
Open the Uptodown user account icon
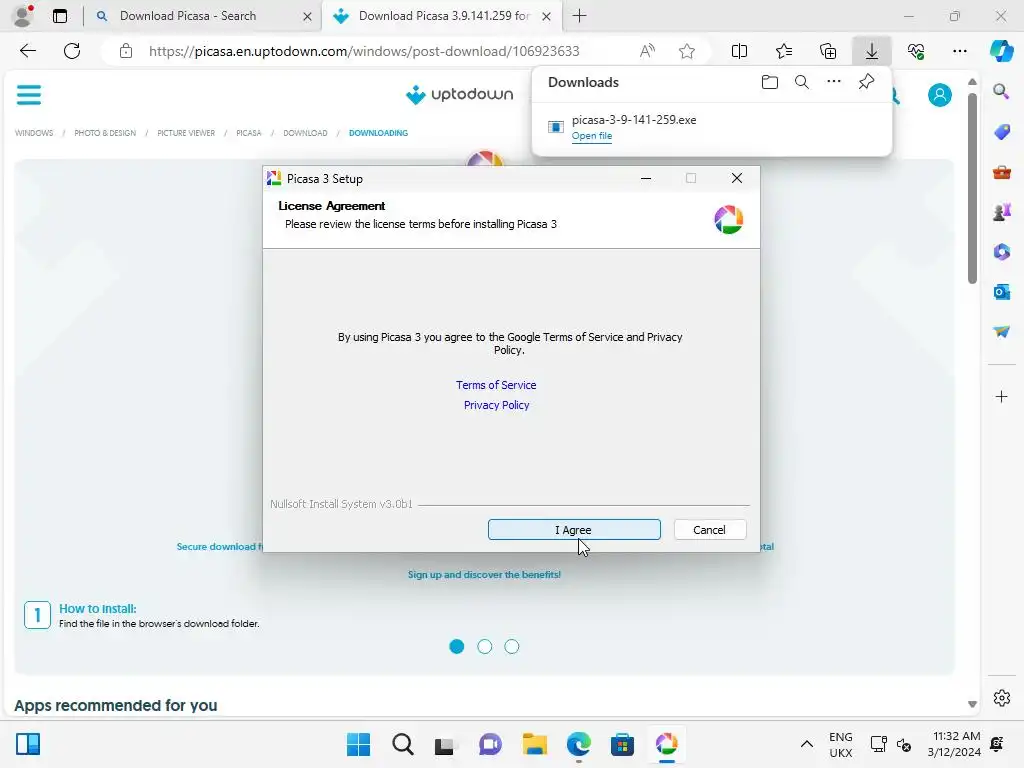(939, 95)
